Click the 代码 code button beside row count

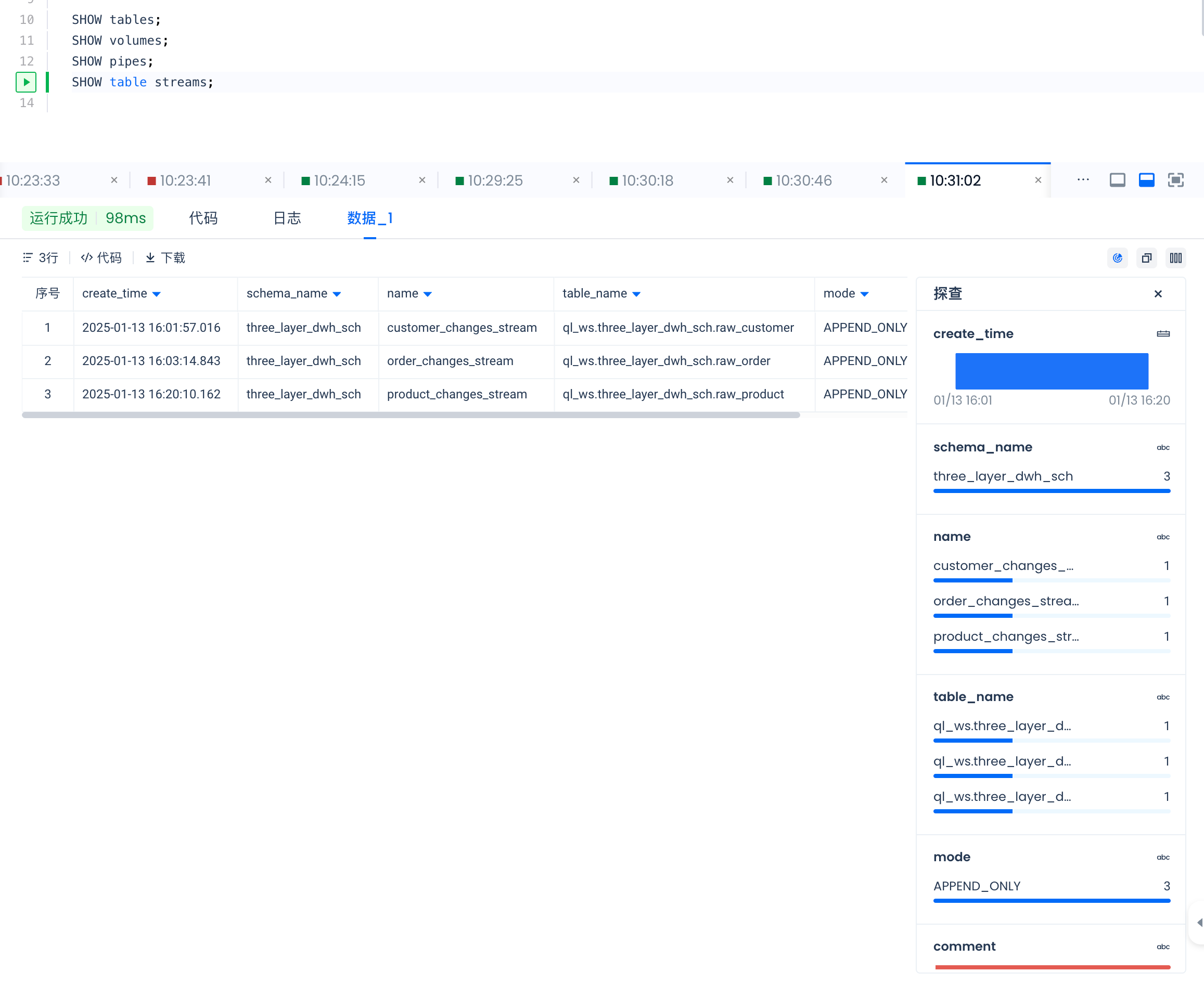pyautogui.click(x=101, y=258)
